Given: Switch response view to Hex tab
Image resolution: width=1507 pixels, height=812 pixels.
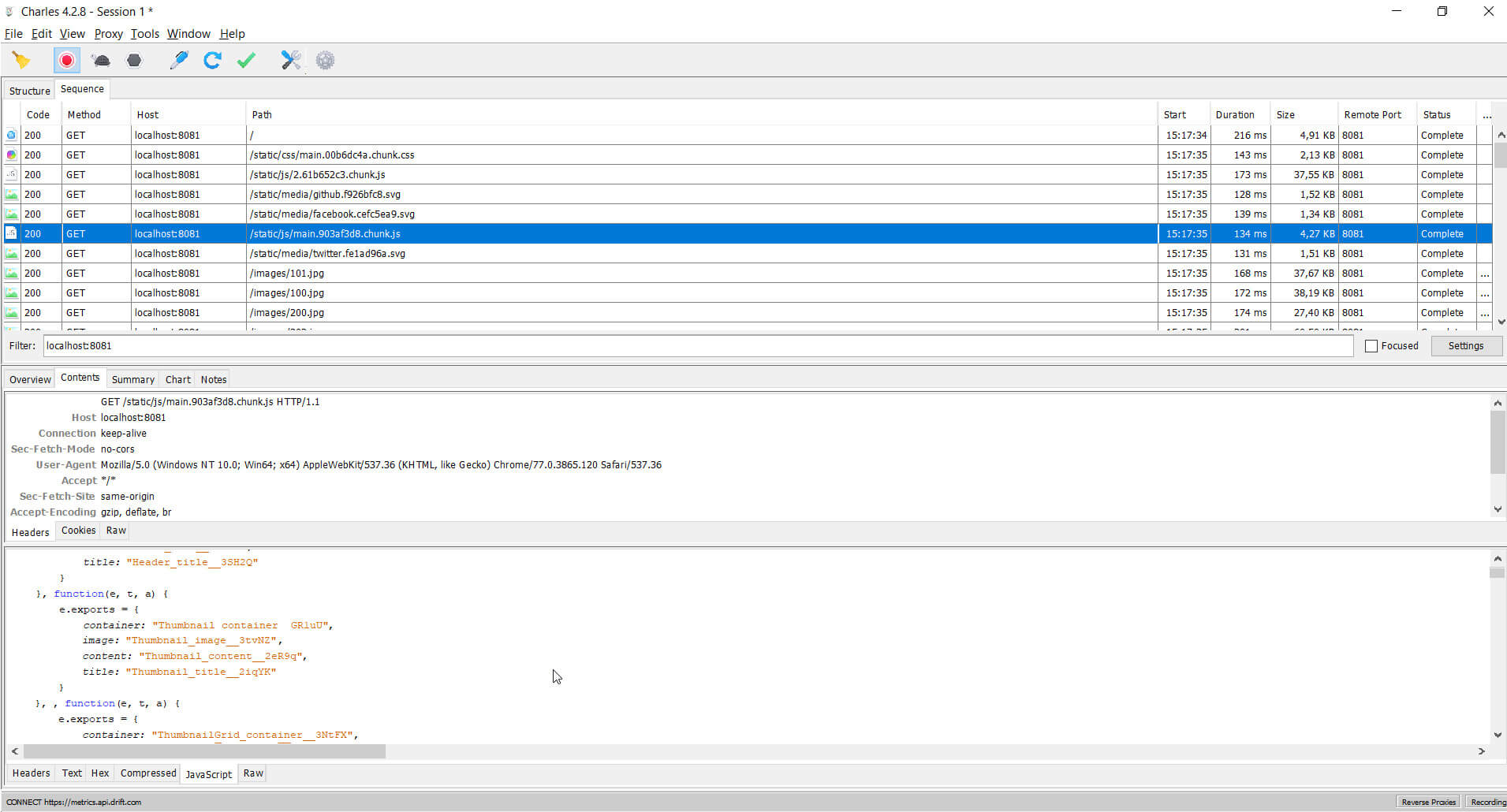Looking at the screenshot, I should pyautogui.click(x=100, y=773).
